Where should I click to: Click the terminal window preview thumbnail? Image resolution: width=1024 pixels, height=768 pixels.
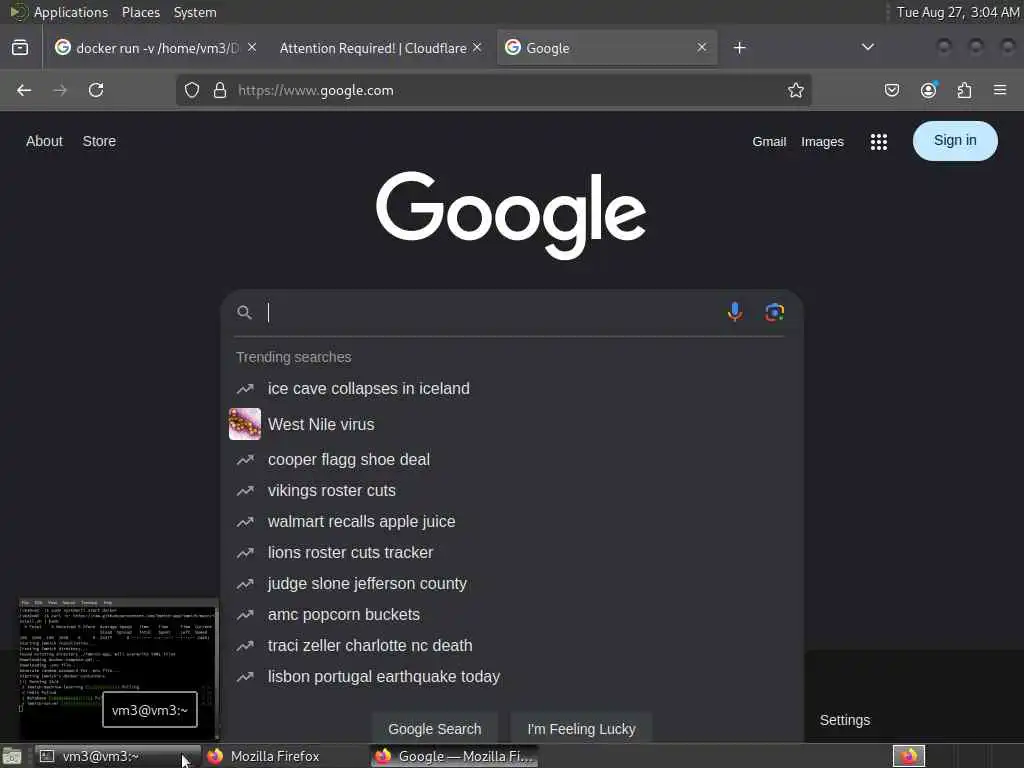tap(118, 667)
